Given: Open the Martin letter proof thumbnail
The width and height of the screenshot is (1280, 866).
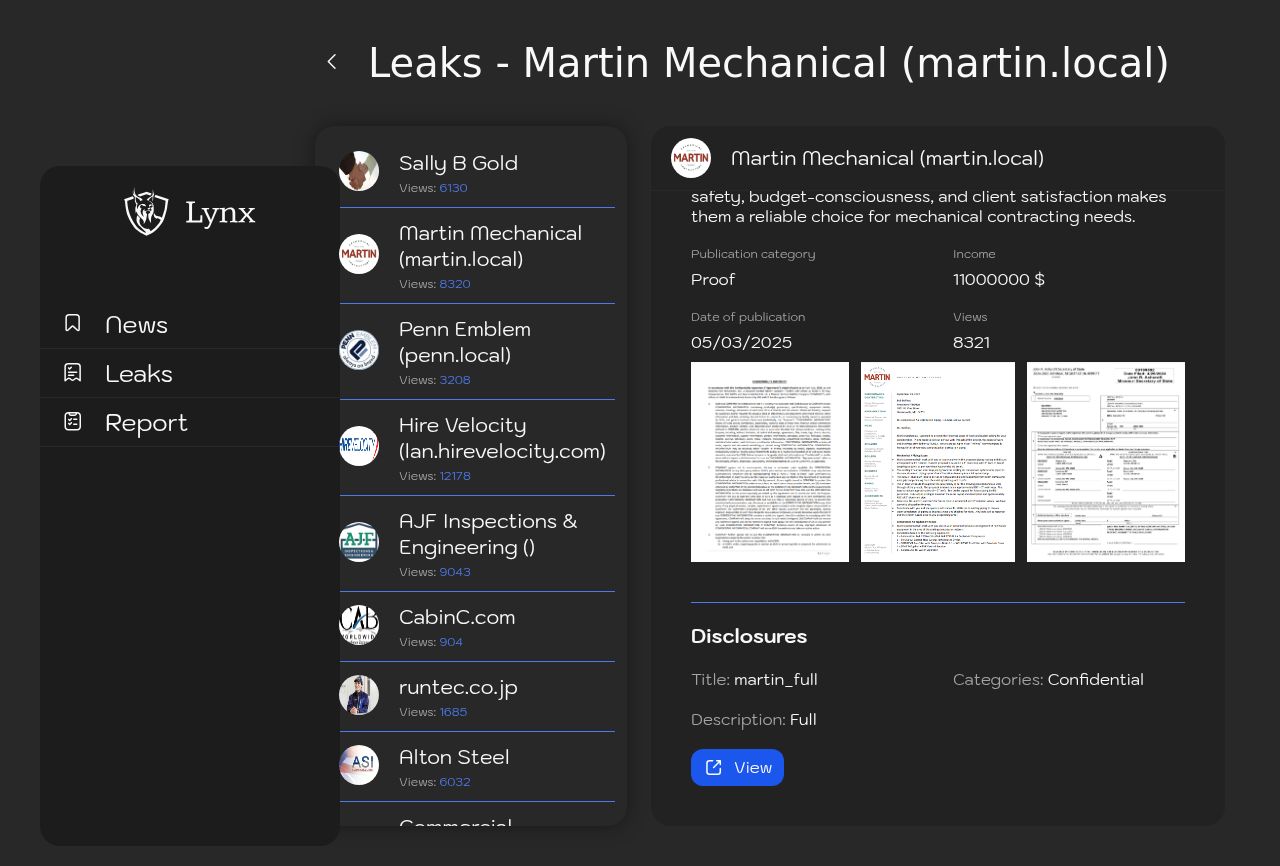Looking at the screenshot, I should (x=938, y=462).
